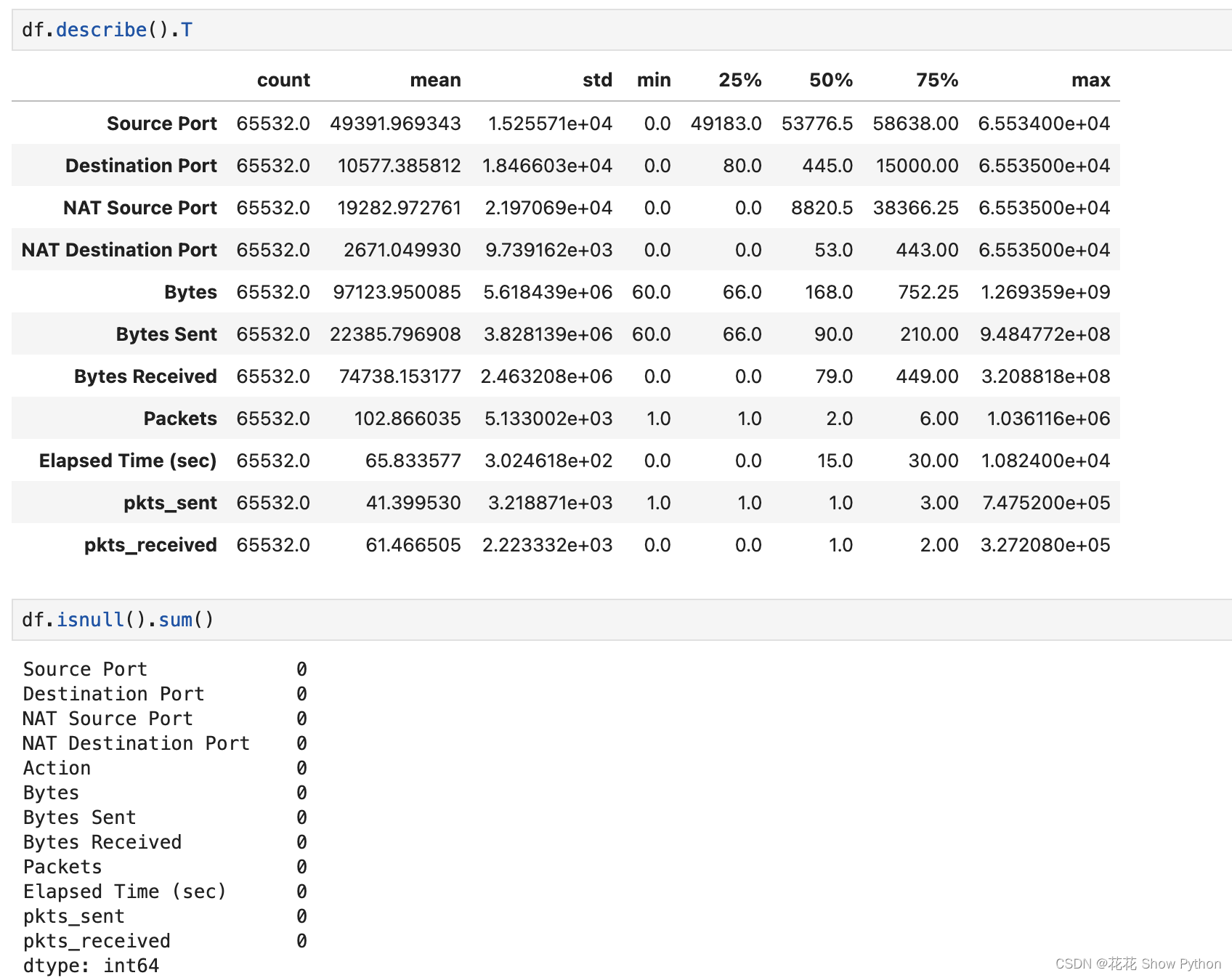Click the 'pkts_received' table row label
Viewport: 1232px width, 978px height.
pos(150,545)
